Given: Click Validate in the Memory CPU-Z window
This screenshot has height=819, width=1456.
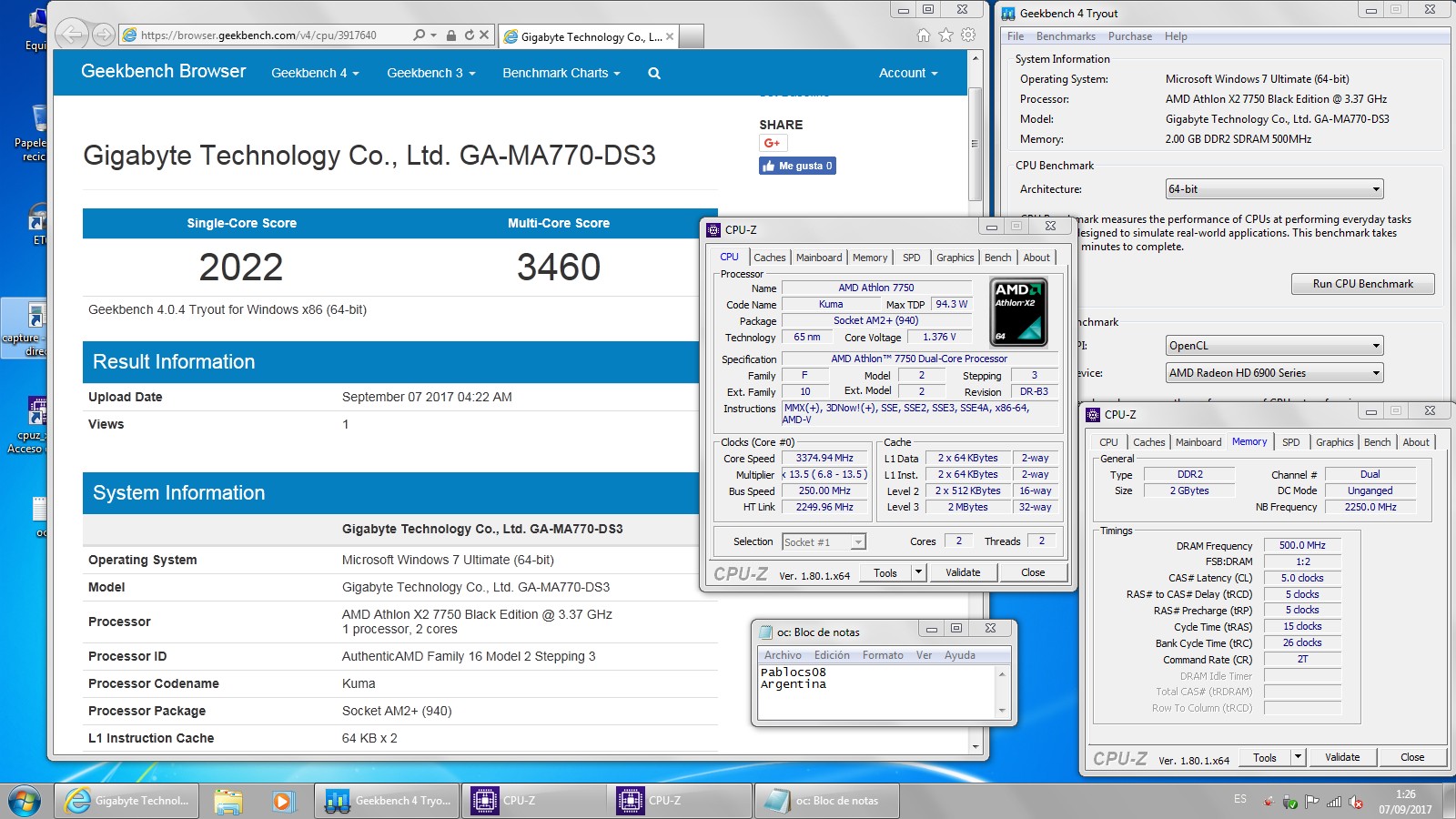Looking at the screenshot, I should click(x=1342, y=757).
